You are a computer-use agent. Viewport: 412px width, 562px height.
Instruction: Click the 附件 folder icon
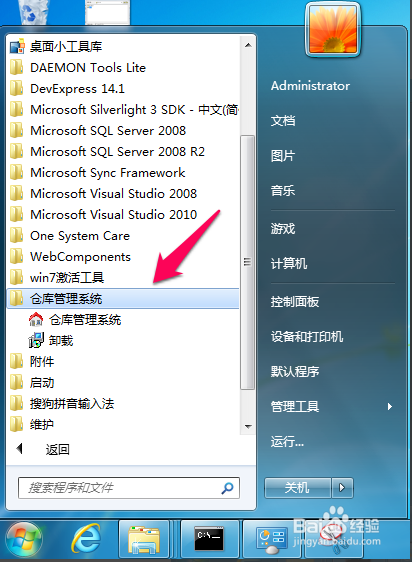pos(16,361)
